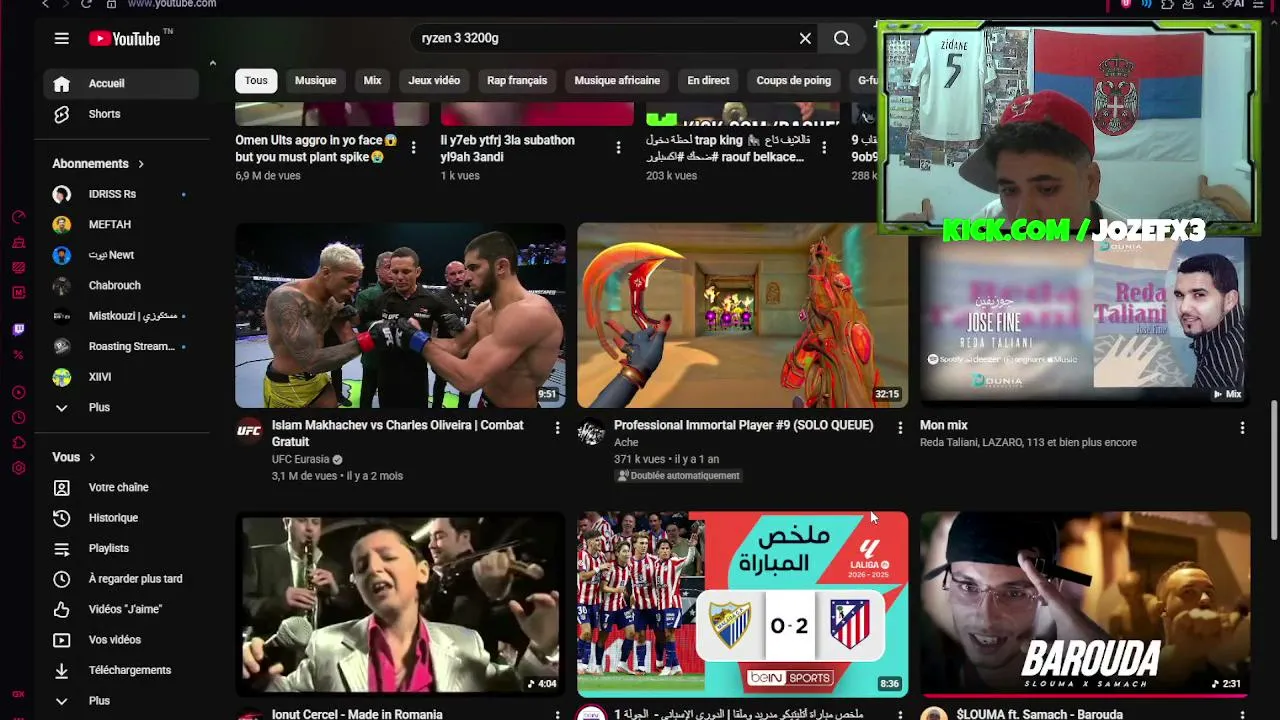Image resolution: width=1280 pixels, height=720 pixels.
Task: Expand the Abonnements section header
Action: click(x=99, y=164)
